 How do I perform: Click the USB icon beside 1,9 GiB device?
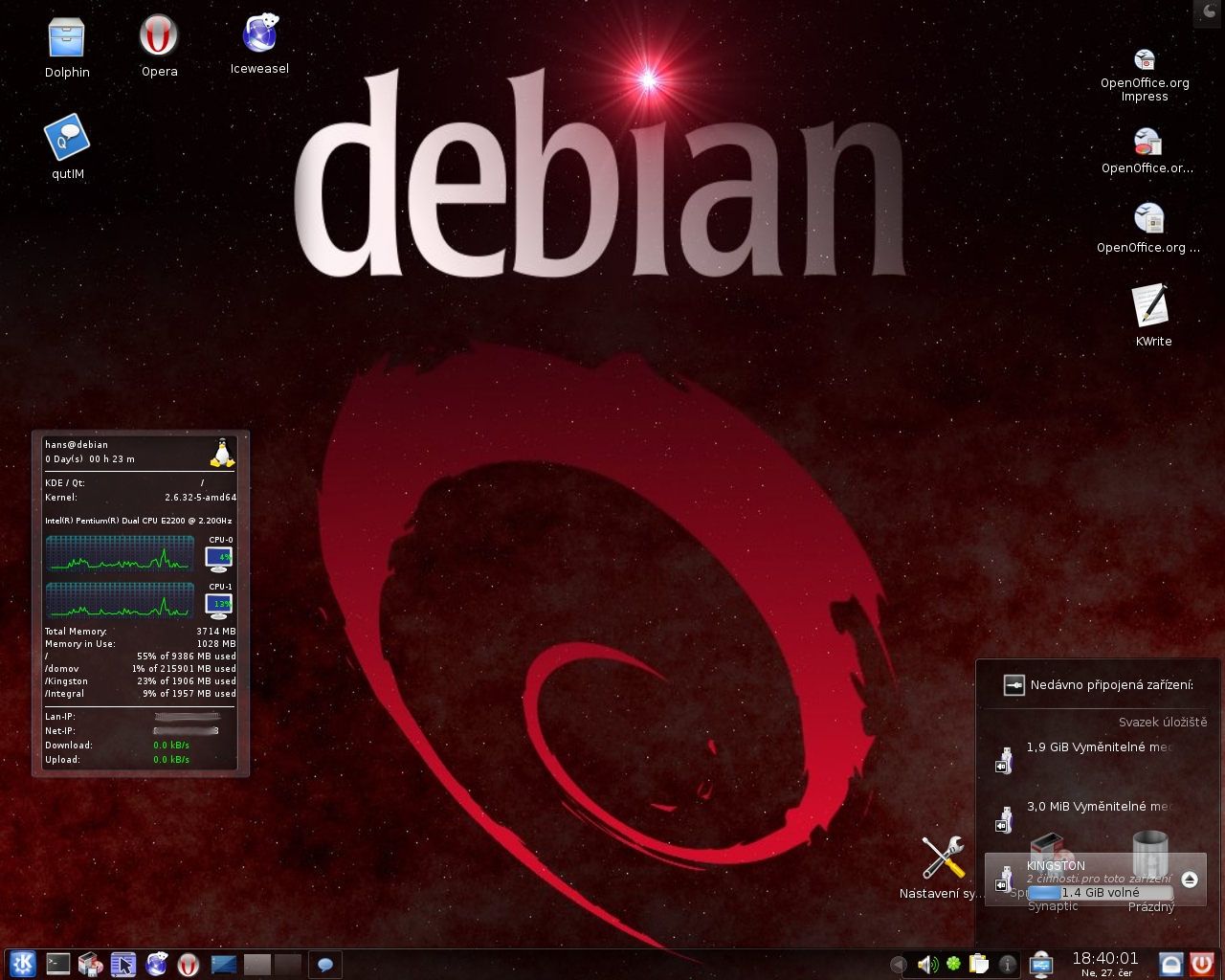pyautogui.click(x=1004, y=761)
